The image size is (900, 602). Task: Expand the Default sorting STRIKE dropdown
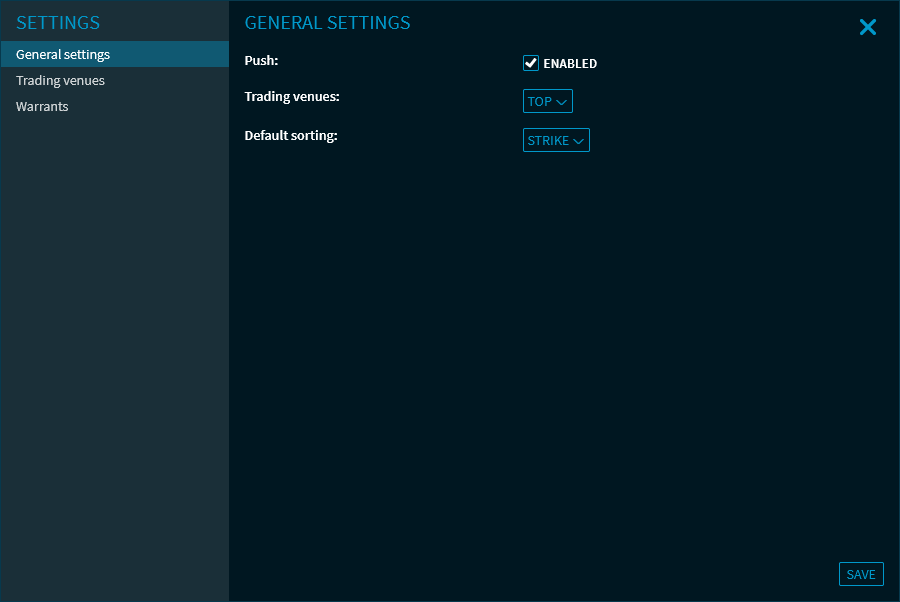tap(556, 141)
